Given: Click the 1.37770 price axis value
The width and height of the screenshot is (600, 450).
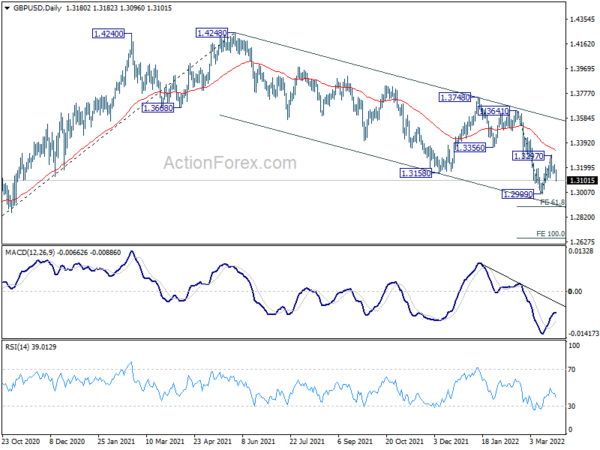Looking at the screenshot, I should pos(582,93).
